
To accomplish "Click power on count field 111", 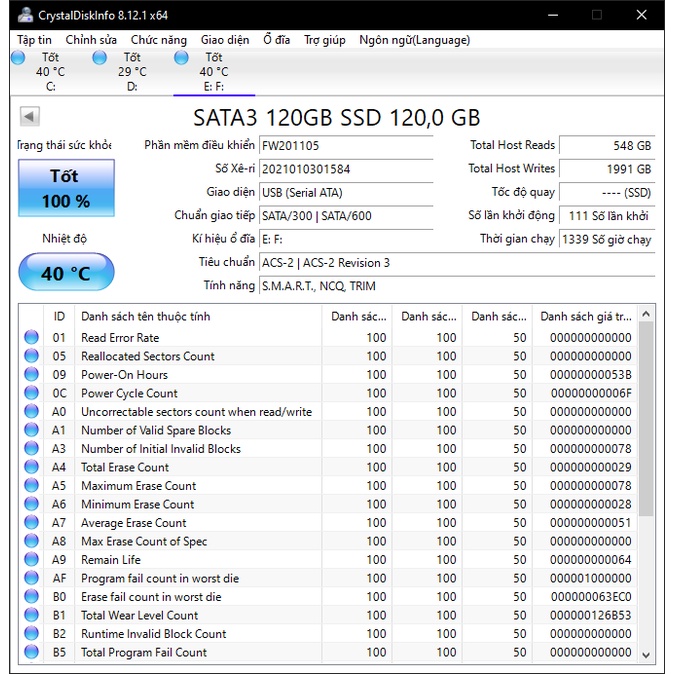I will (607, 215).
